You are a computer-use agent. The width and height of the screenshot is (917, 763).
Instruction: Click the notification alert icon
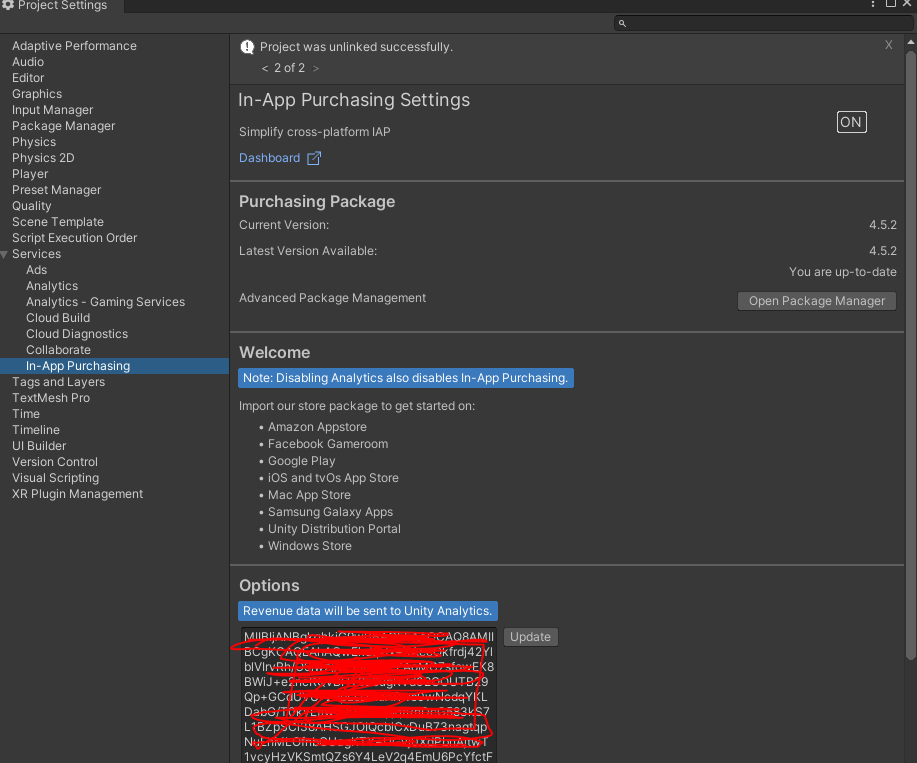pos(247,47)
